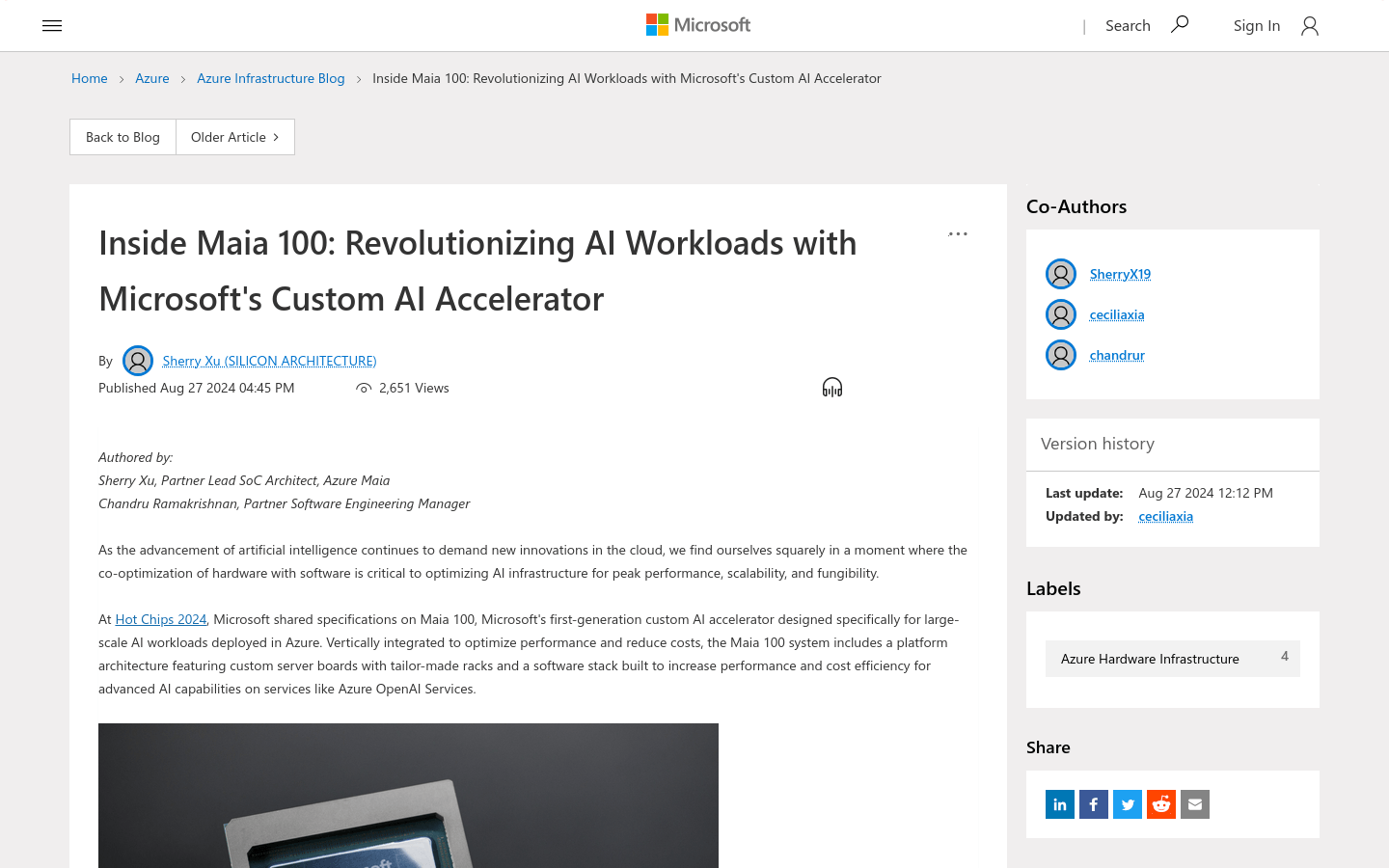Click the Sign In user icon

(1309, 26)
